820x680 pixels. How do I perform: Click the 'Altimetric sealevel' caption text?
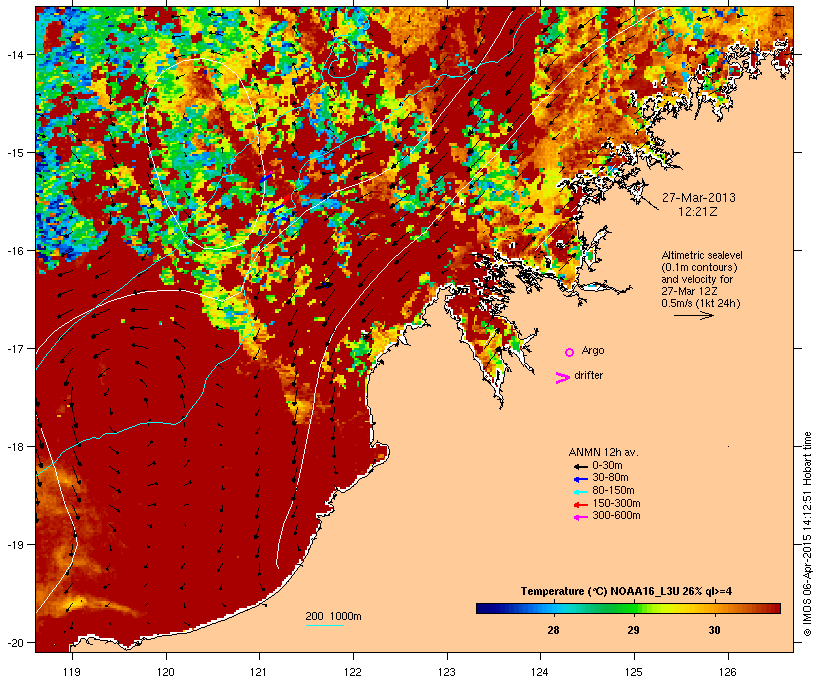point(702,255)
